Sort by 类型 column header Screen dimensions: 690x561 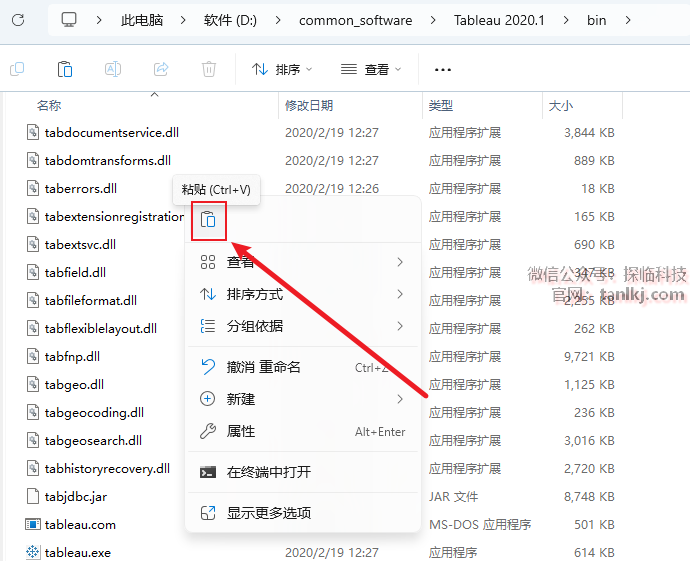pos(440,106)
